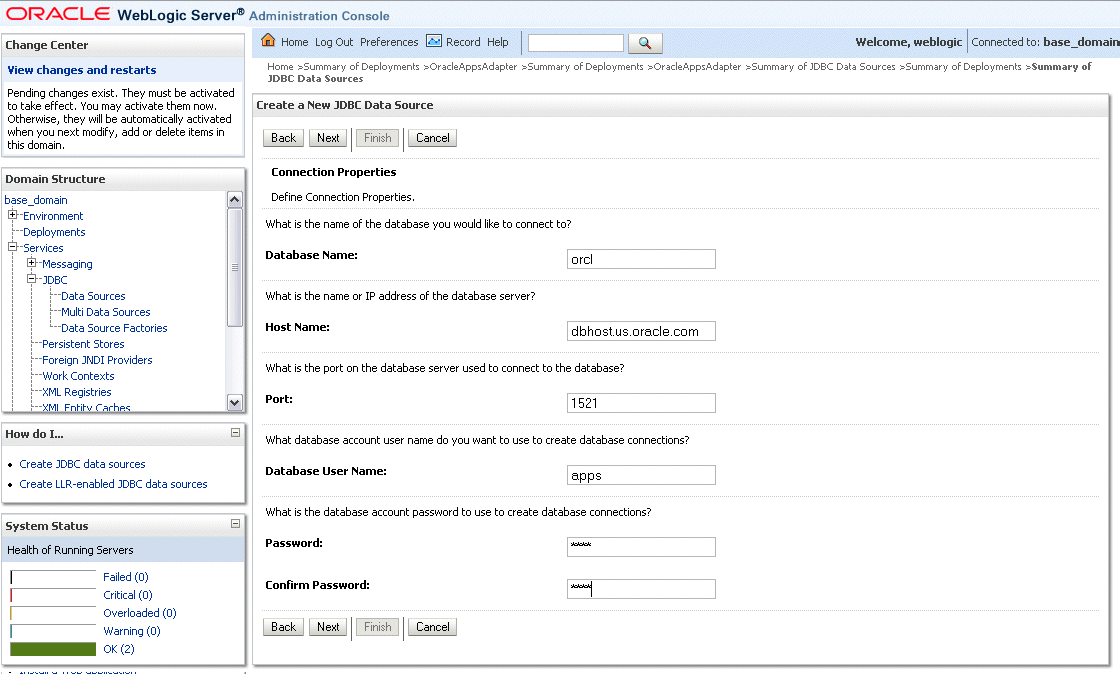Click the Domain Structure scroll-down arrow

click(x=234, y=403)
